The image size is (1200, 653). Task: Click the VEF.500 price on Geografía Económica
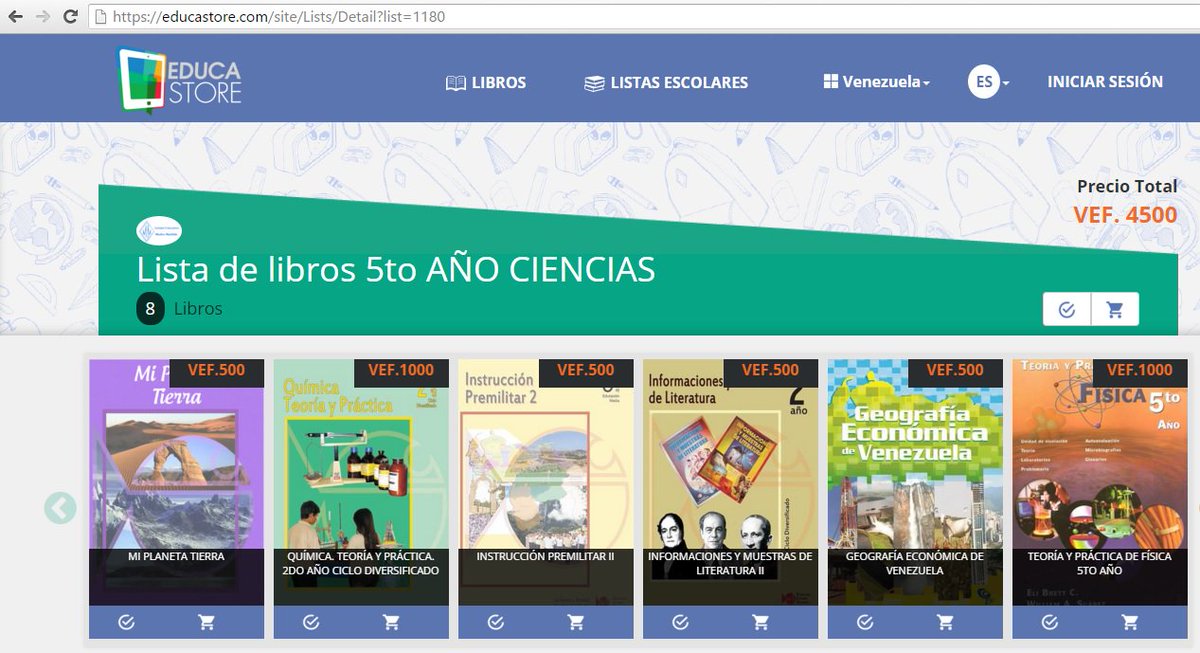click(x=955, y=370)
